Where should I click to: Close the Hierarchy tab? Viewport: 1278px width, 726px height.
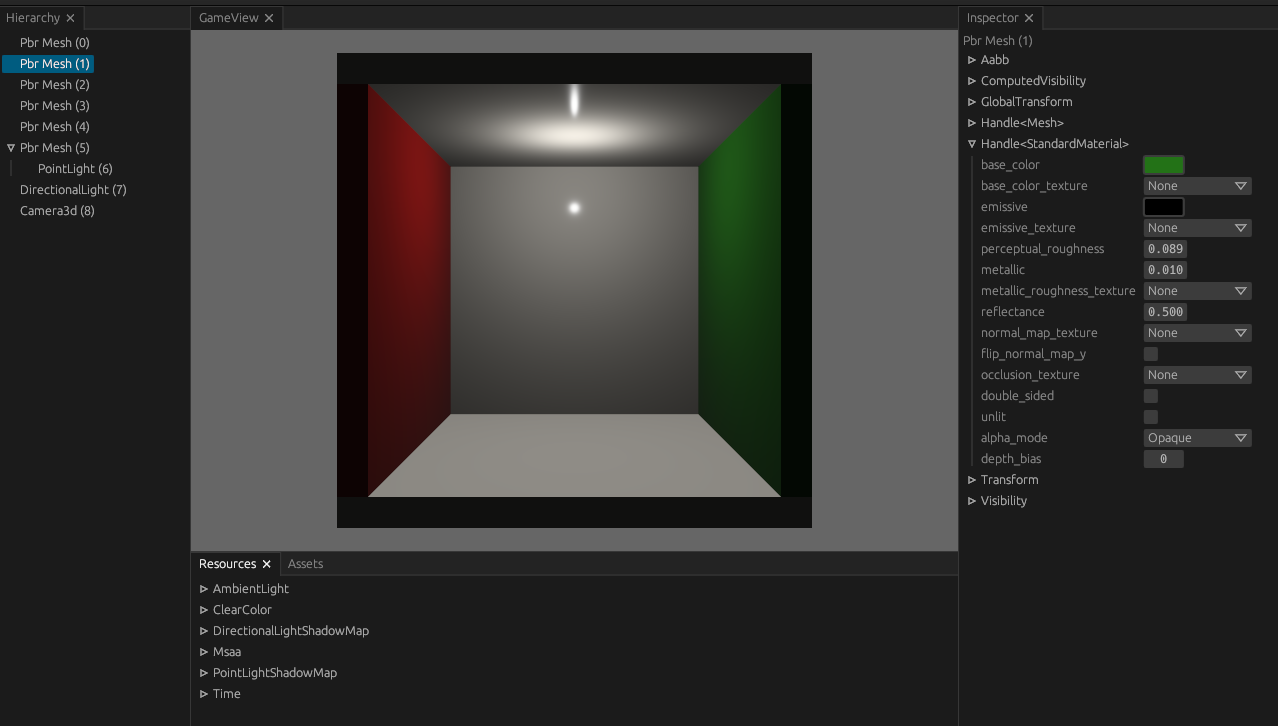(x=70, y=18)
